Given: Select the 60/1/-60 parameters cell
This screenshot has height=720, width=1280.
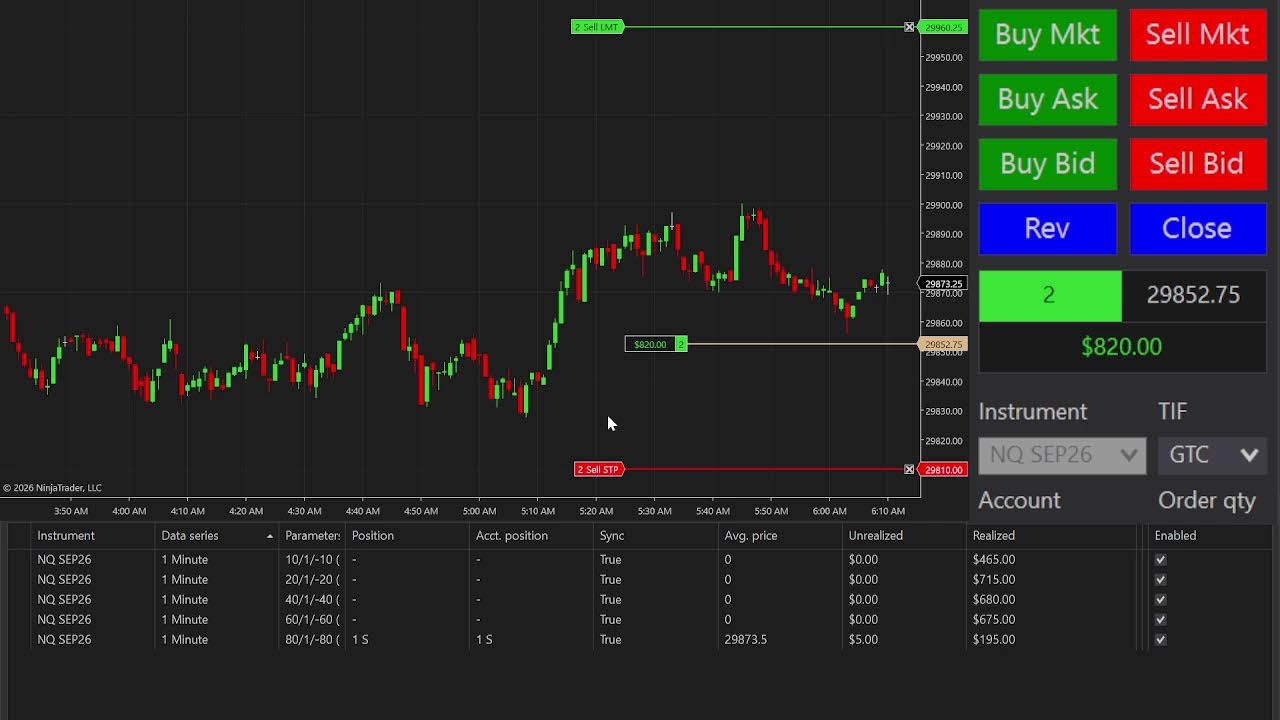Looking at the screenshot, I should pyautogui.click(x=312, y=620).
